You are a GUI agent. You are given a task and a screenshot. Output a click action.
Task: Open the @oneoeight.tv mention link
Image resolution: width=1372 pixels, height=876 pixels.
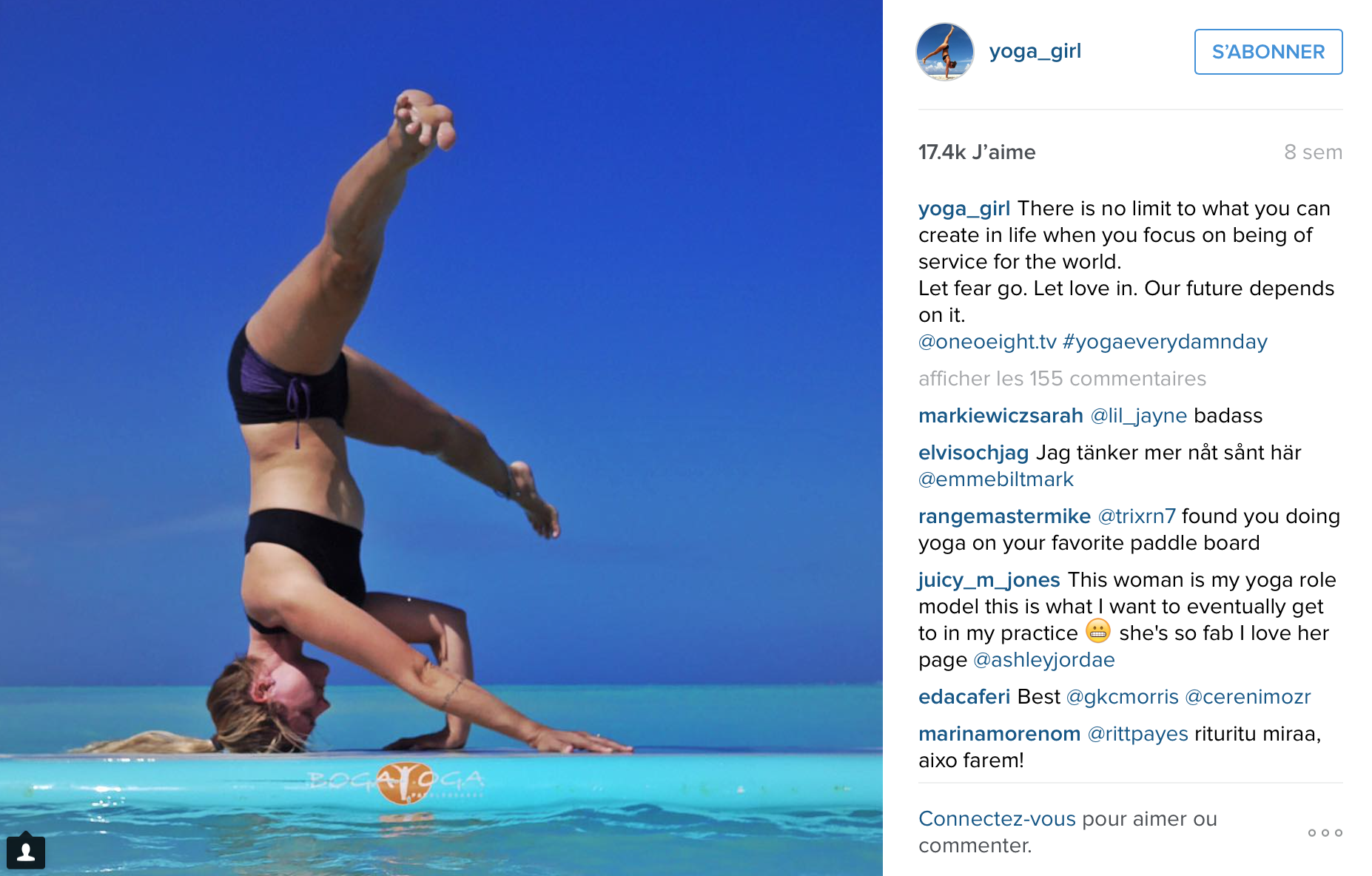point(987,342)
